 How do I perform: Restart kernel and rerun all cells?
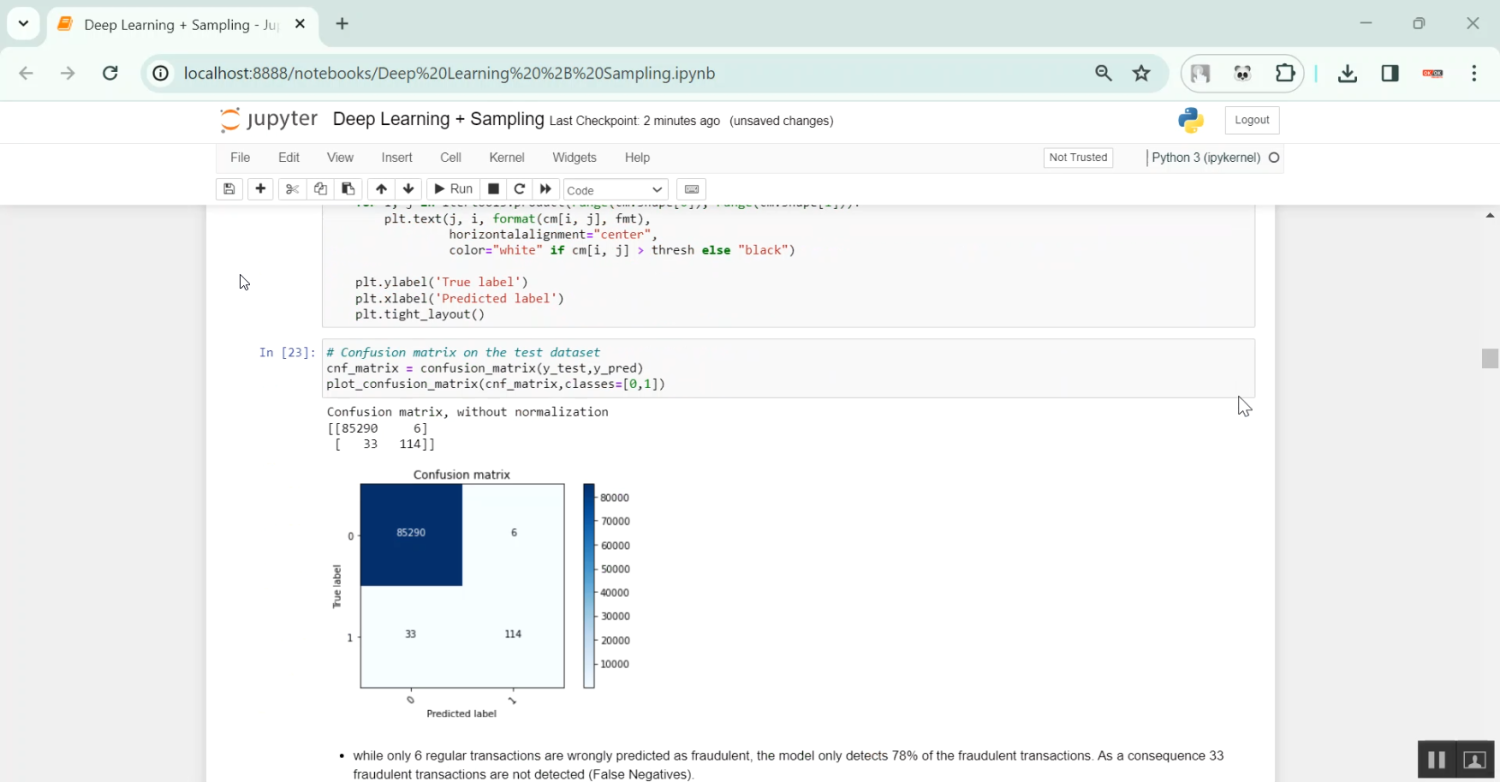coord(545,189)
